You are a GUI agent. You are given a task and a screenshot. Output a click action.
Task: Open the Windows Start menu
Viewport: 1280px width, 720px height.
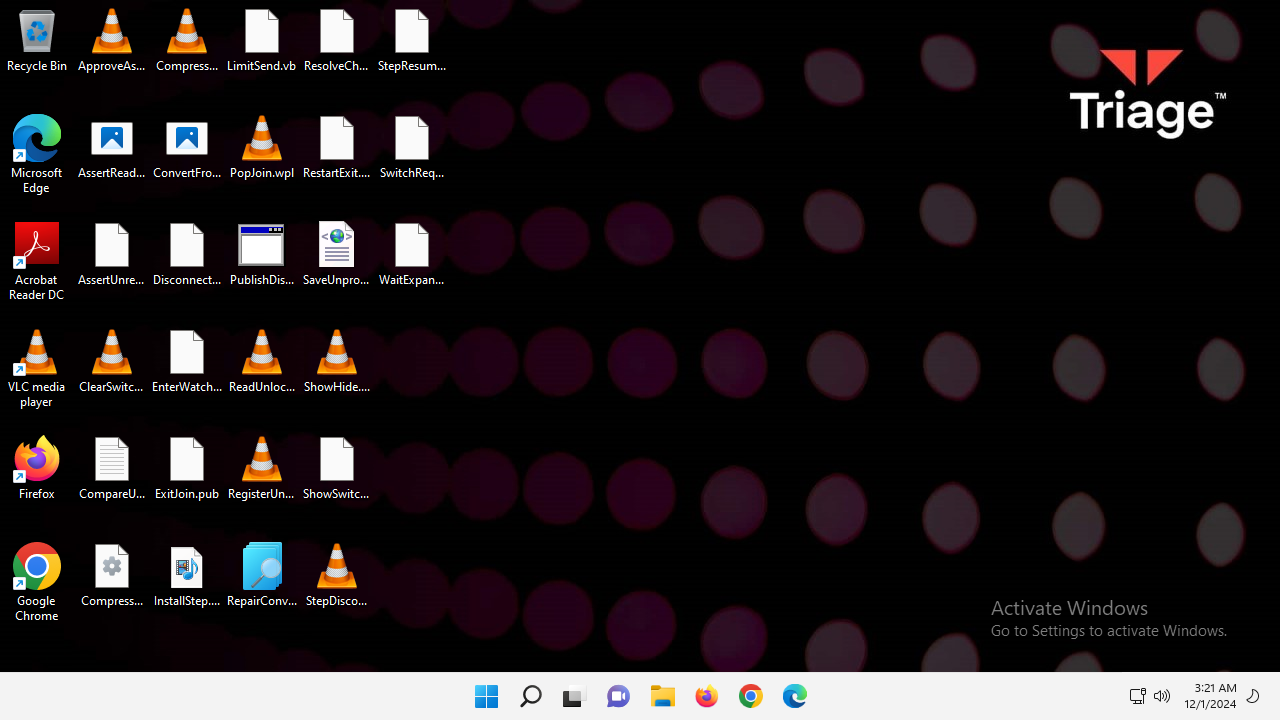[487, 696]
